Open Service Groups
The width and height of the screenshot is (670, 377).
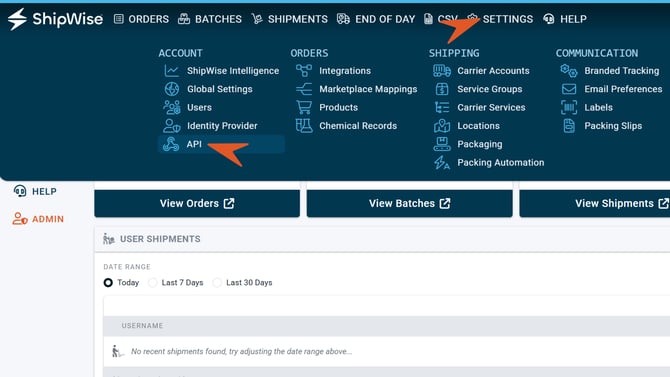tap(490, 89)
